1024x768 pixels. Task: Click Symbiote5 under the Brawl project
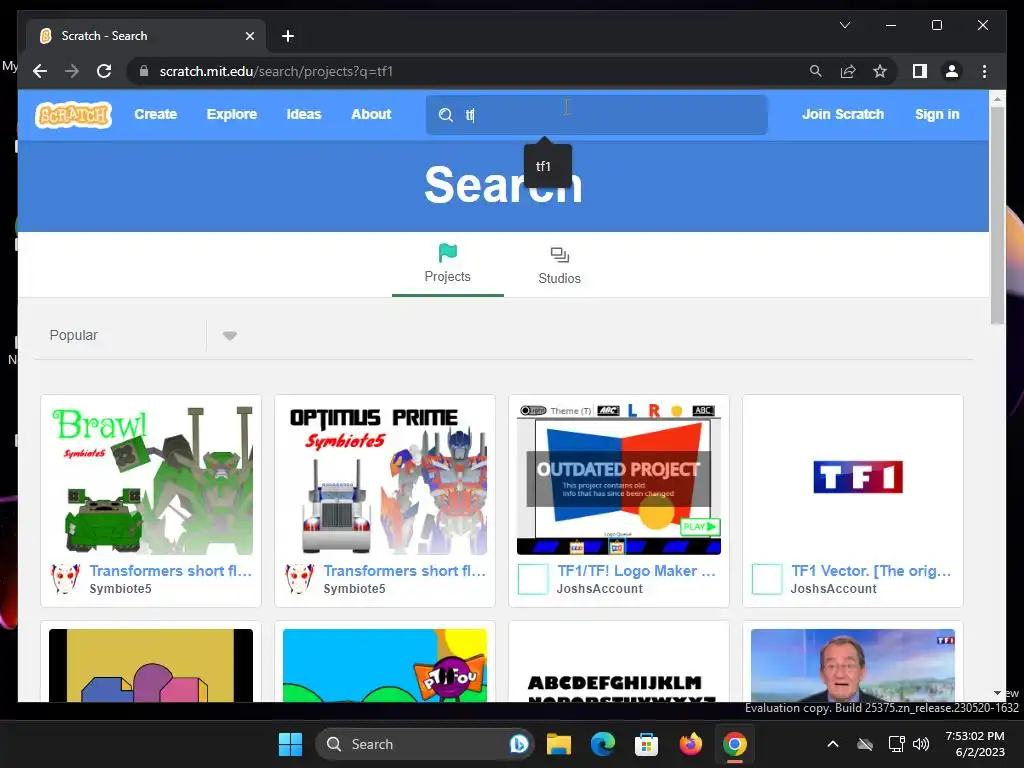(120, 588)
